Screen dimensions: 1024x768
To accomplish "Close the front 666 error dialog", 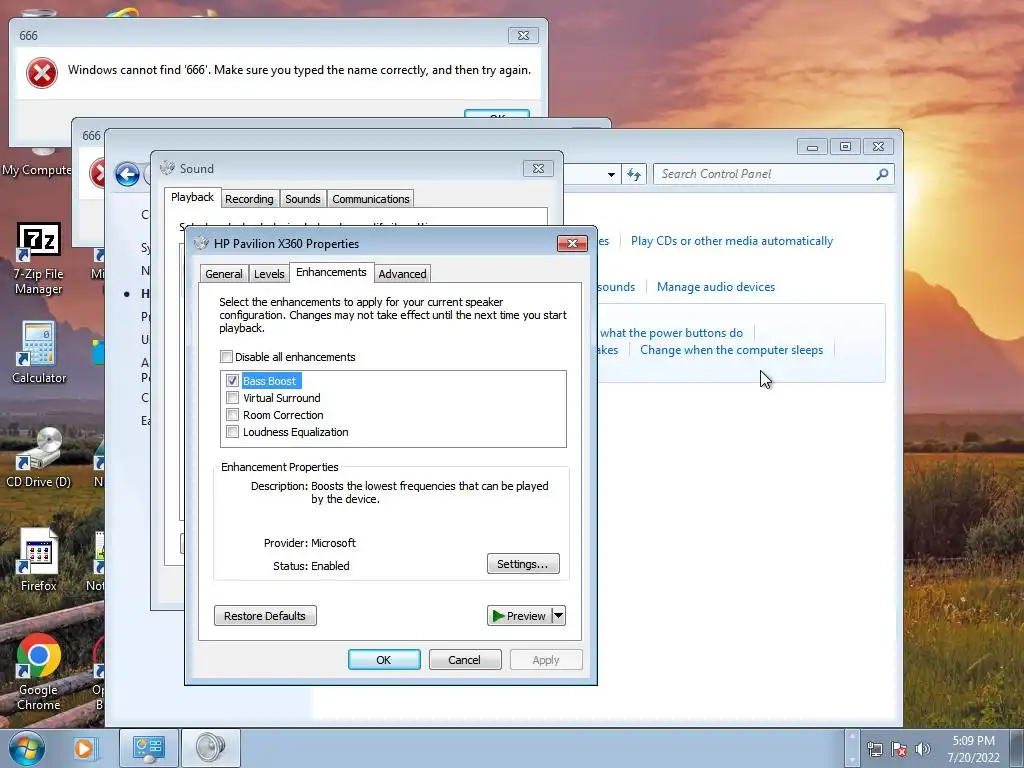I will [523, 35].
